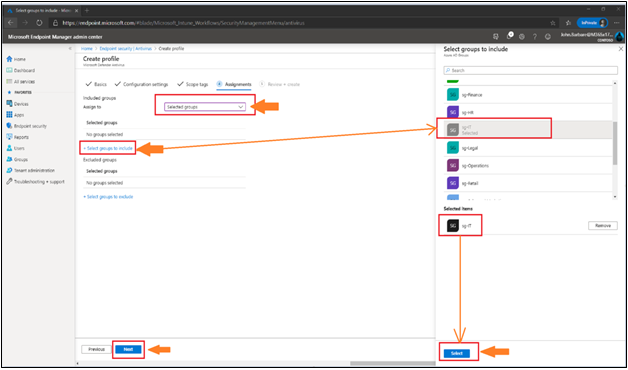
Task: Open the help question mark icon
Action: click(x=535, y=36)
